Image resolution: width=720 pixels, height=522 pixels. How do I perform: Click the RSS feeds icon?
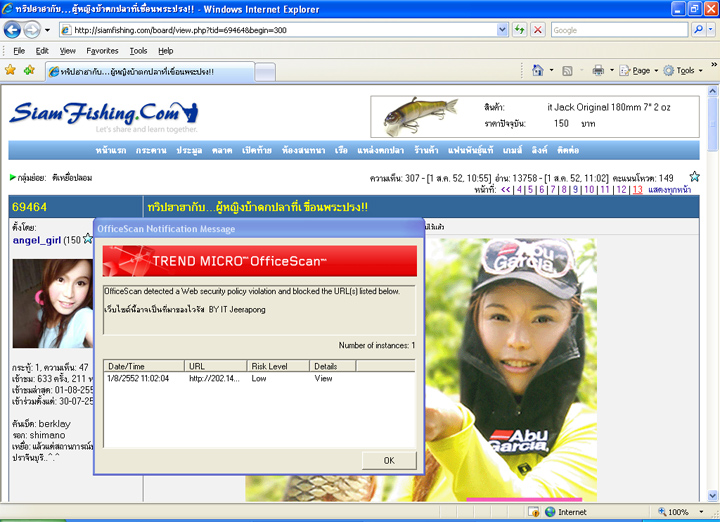coord(568,71)
